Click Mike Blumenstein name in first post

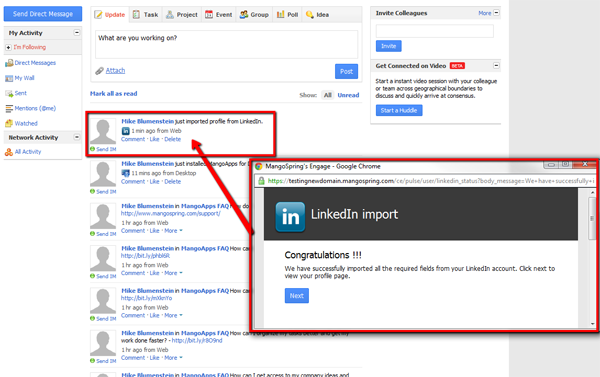coord(148,121)
